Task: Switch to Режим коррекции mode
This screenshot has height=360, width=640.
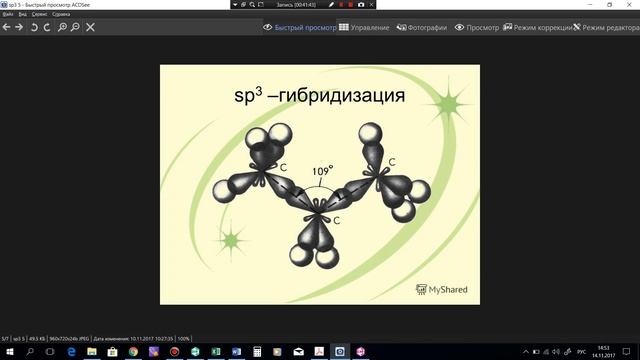Action: click(x=537, y=27)
